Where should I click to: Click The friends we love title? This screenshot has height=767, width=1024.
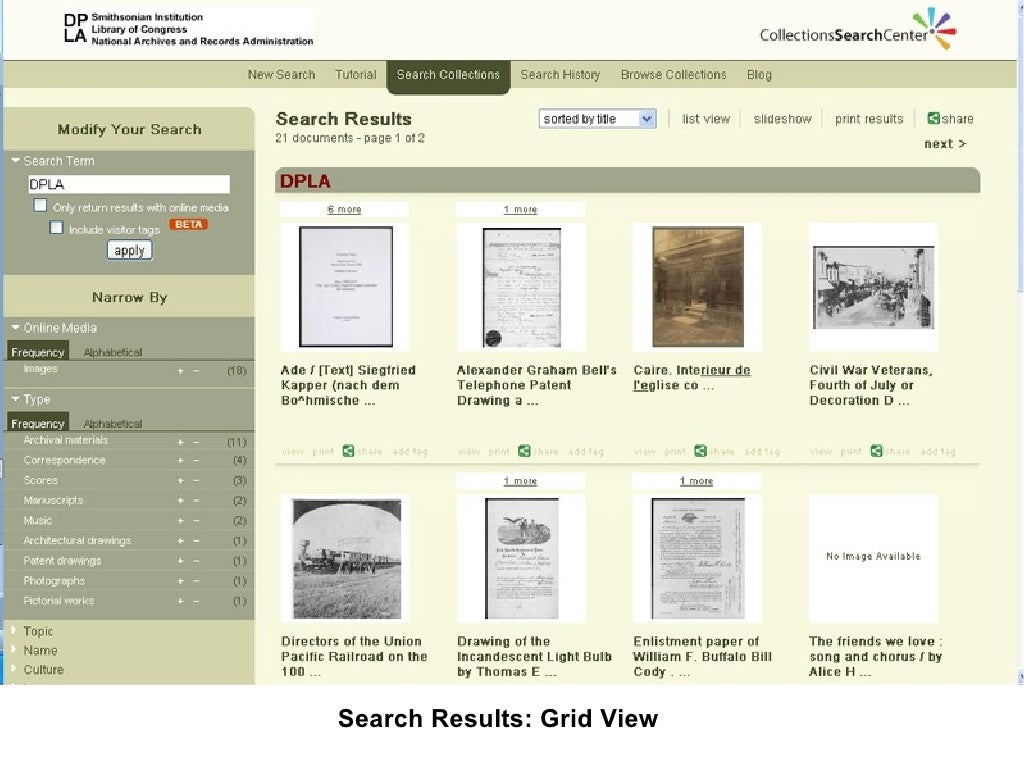point(875,657)
